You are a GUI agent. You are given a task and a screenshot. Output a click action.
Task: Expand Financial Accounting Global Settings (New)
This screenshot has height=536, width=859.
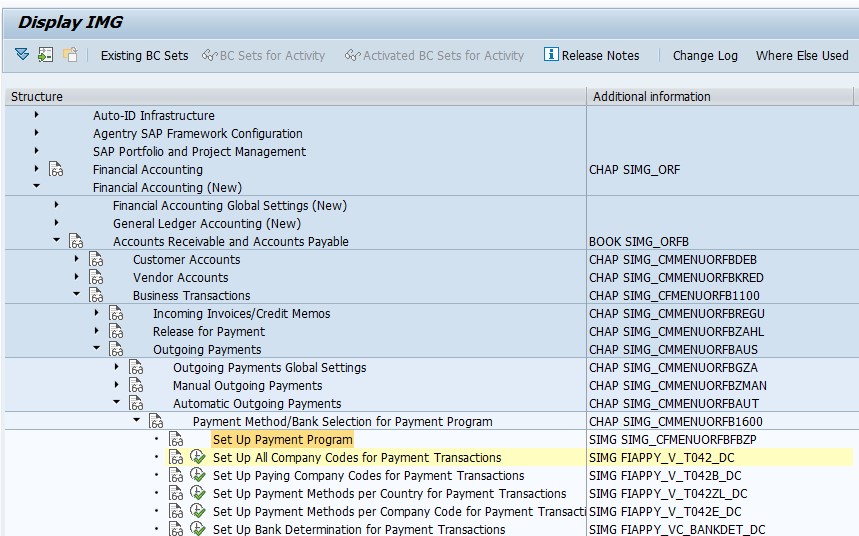pyautogui.click(x=56, y=204)
